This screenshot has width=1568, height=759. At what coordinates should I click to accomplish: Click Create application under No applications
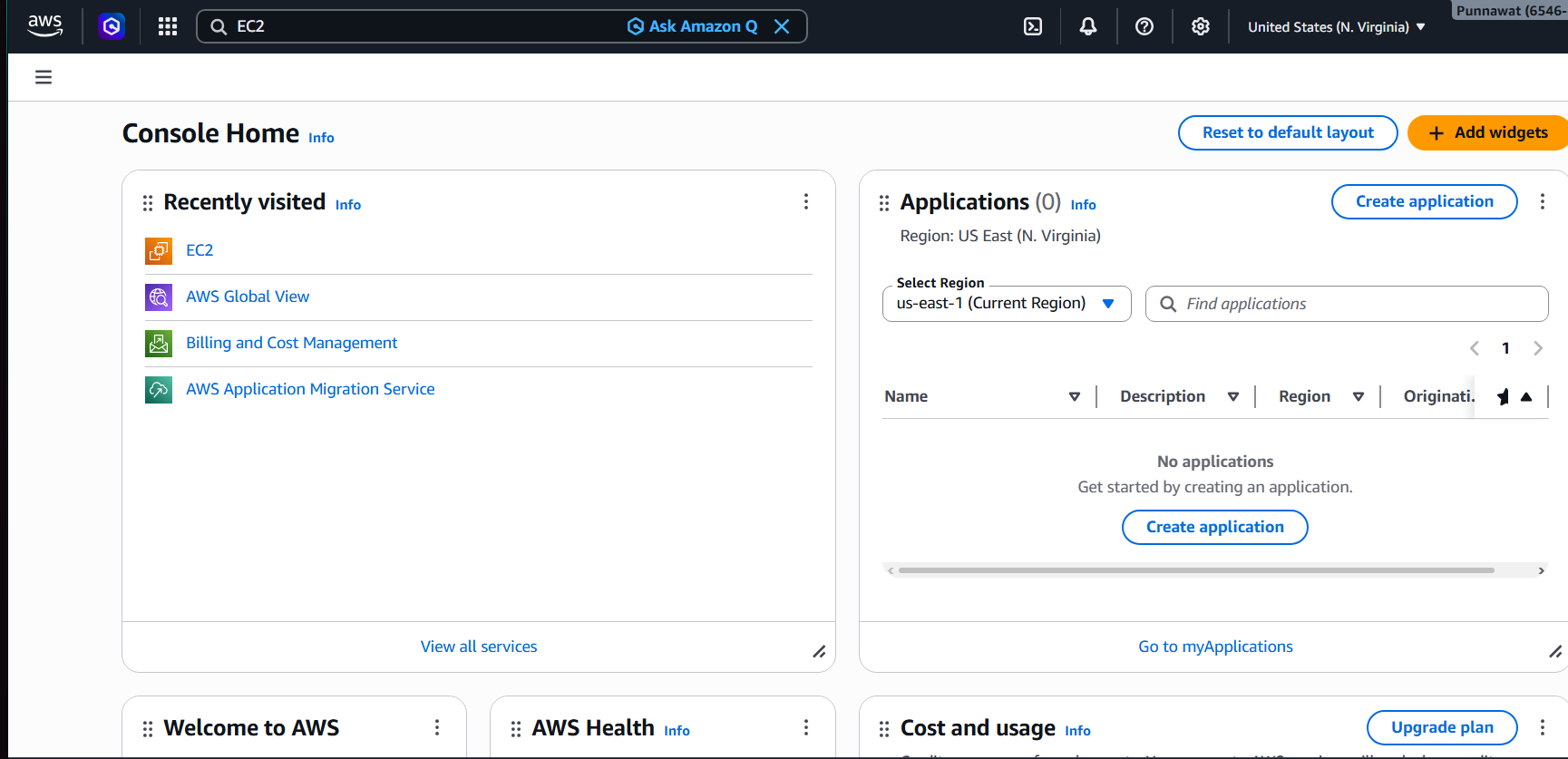1215,527
